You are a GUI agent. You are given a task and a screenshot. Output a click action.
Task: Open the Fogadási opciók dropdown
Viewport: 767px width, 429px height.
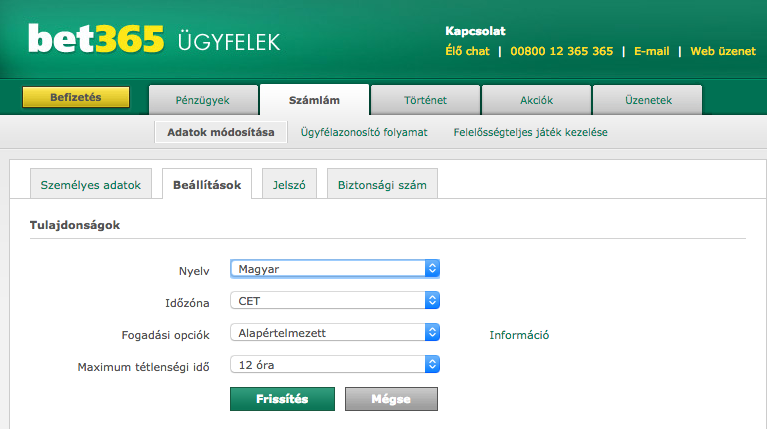click(x=334, y=333)
